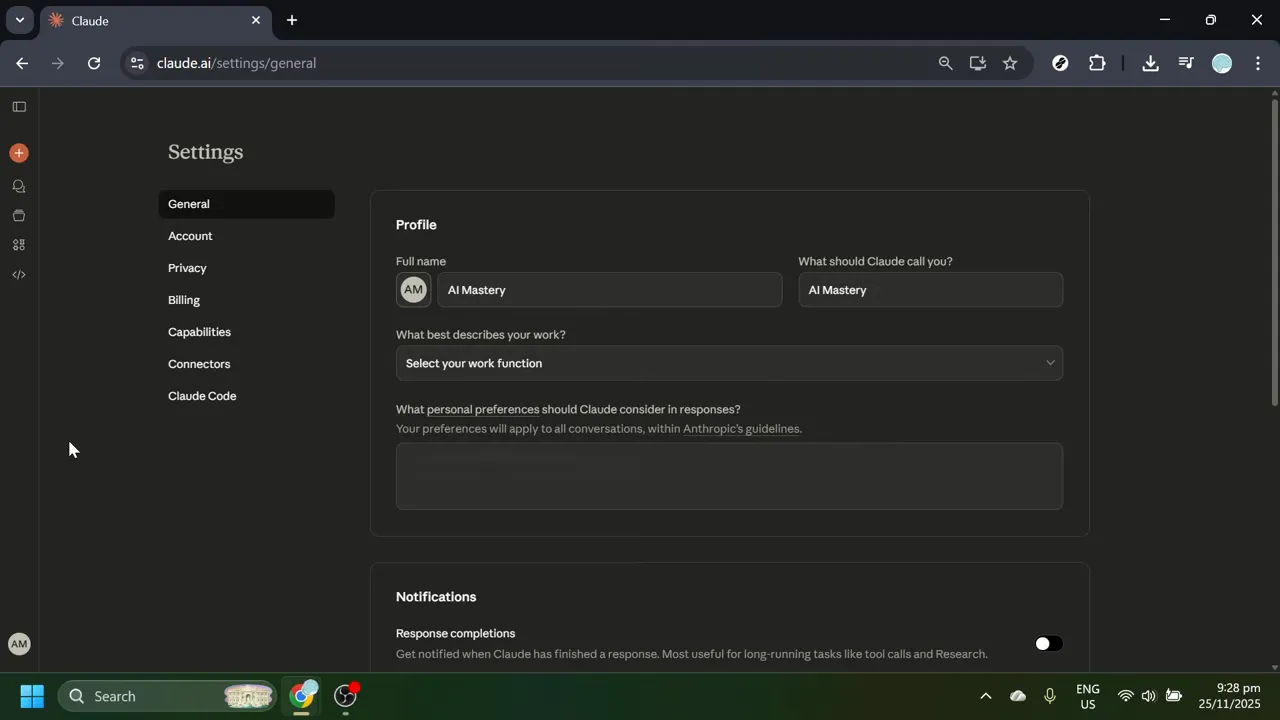Screen dimensions: 1280x720
Task: Click the personal preferences text area
Action: (729, 476)
